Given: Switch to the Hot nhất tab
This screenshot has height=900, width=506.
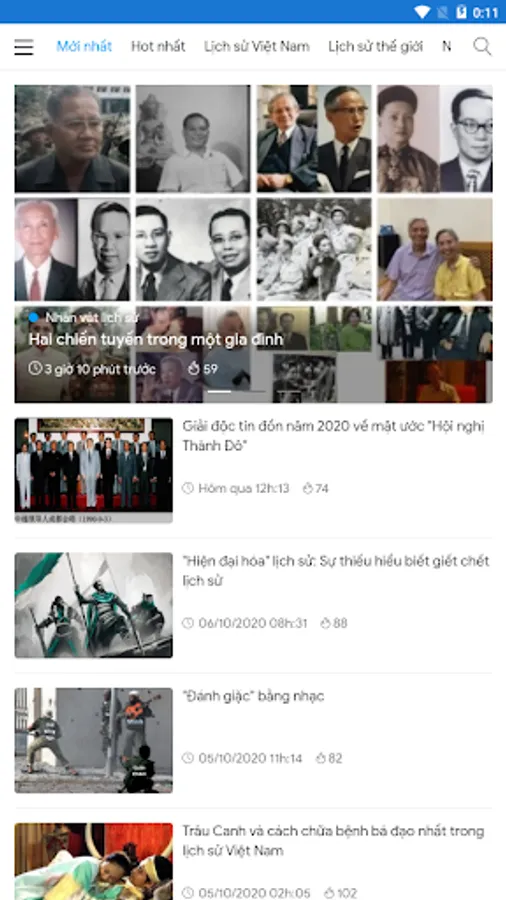Looking at the screenshot, I should click(x=158, y=46).
